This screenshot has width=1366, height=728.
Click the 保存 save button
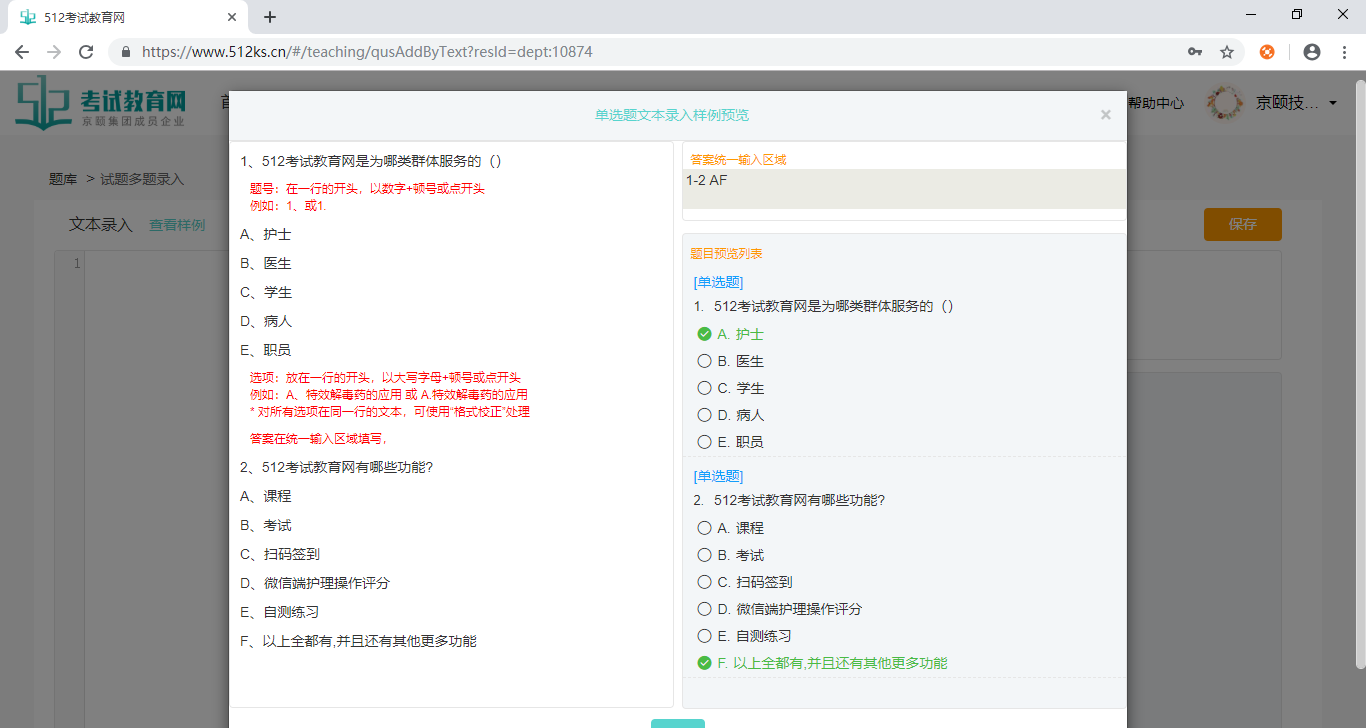coord(1242,225)
